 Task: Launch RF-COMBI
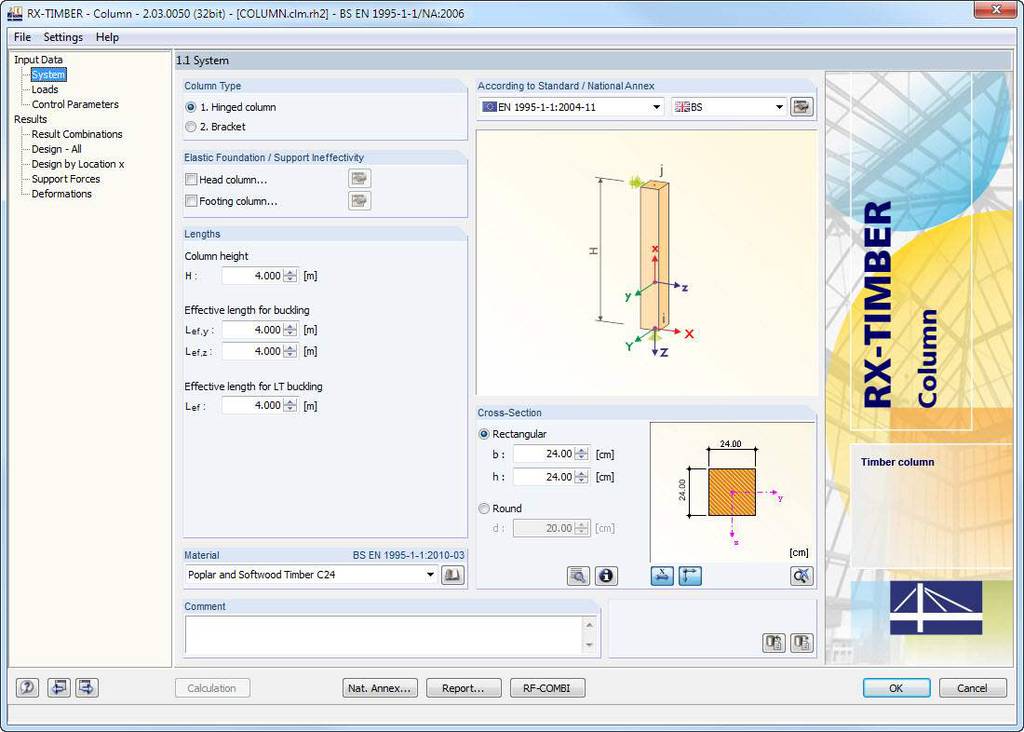[547, 688]
